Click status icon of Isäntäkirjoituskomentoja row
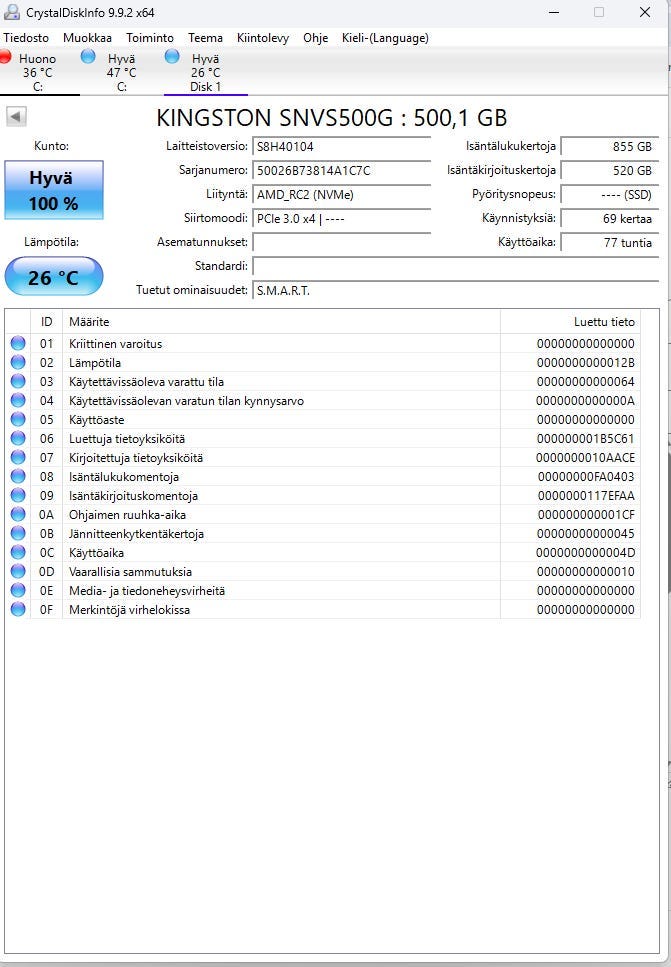Viewport: 671px width, 967px height. (x=18, y=495)
